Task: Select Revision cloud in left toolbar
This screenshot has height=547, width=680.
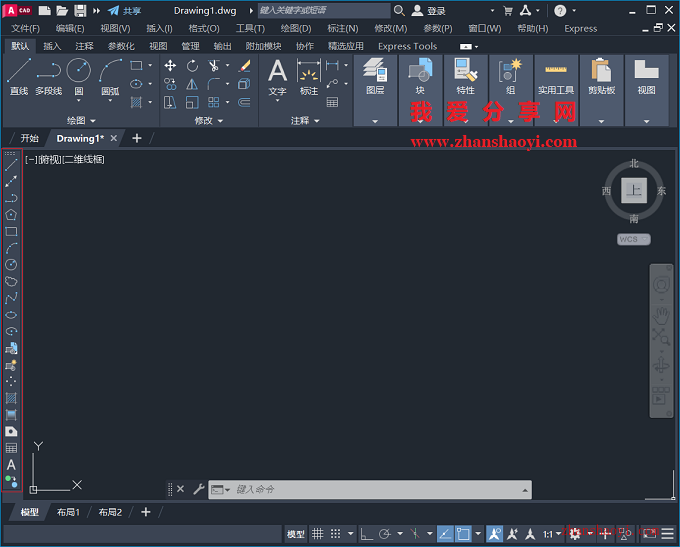Action: pos(11,282)
